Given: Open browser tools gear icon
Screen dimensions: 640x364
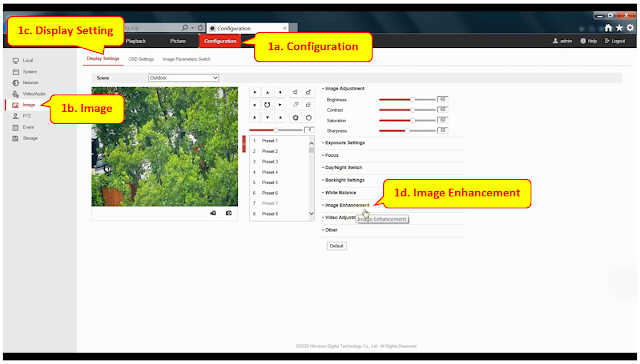Looking at the screenshot, I should coord(630,28).
